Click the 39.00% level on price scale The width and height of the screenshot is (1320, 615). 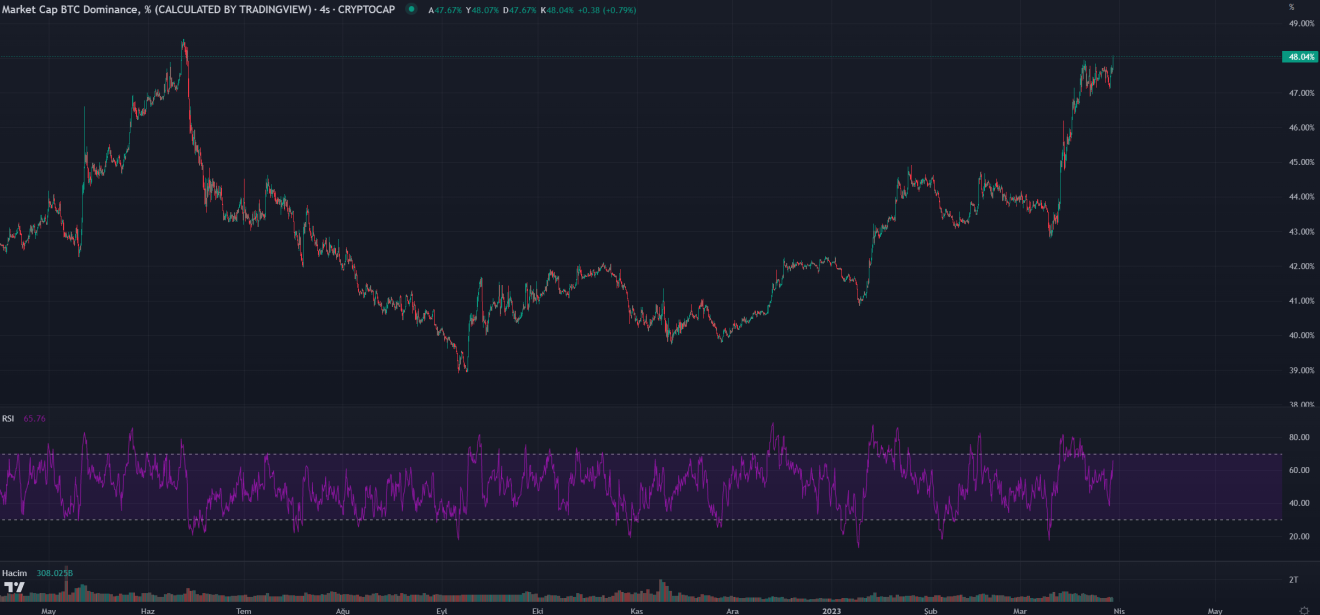(x=1301, y=370)
